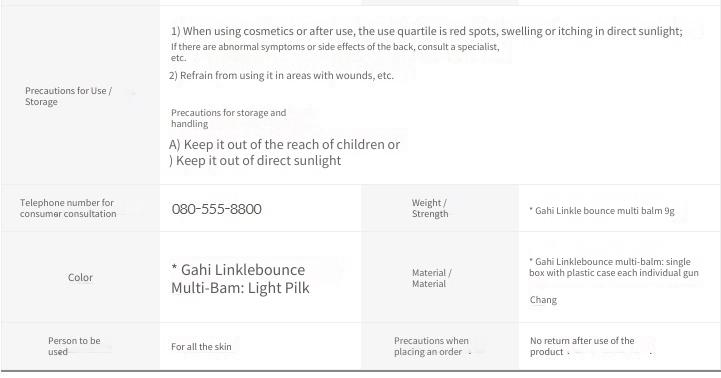Click the 'Keep it out of direct sunlight' line

(x=255, y=160)
